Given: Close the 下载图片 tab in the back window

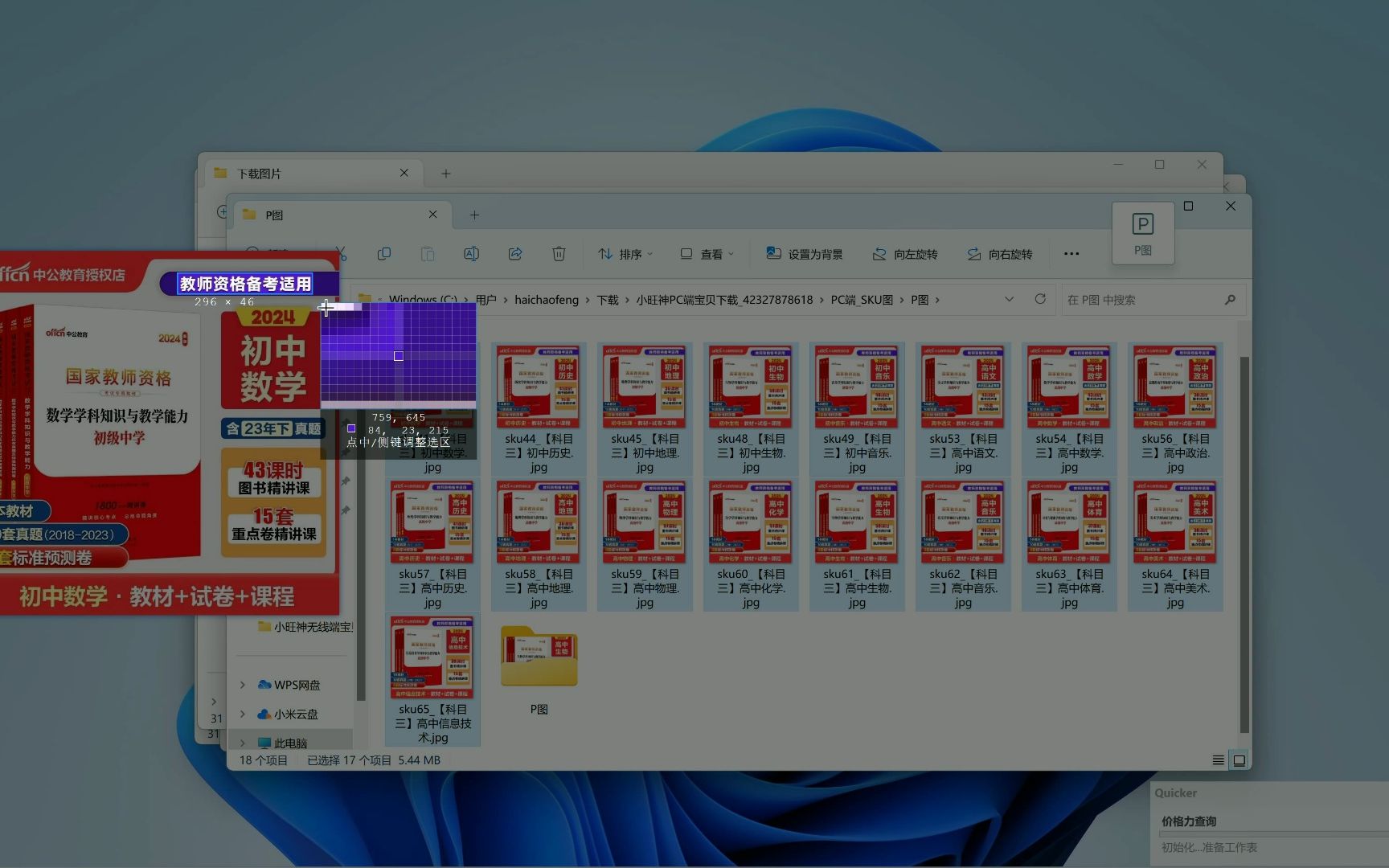Looking at the screenshot, I should (x=404, y=173).
